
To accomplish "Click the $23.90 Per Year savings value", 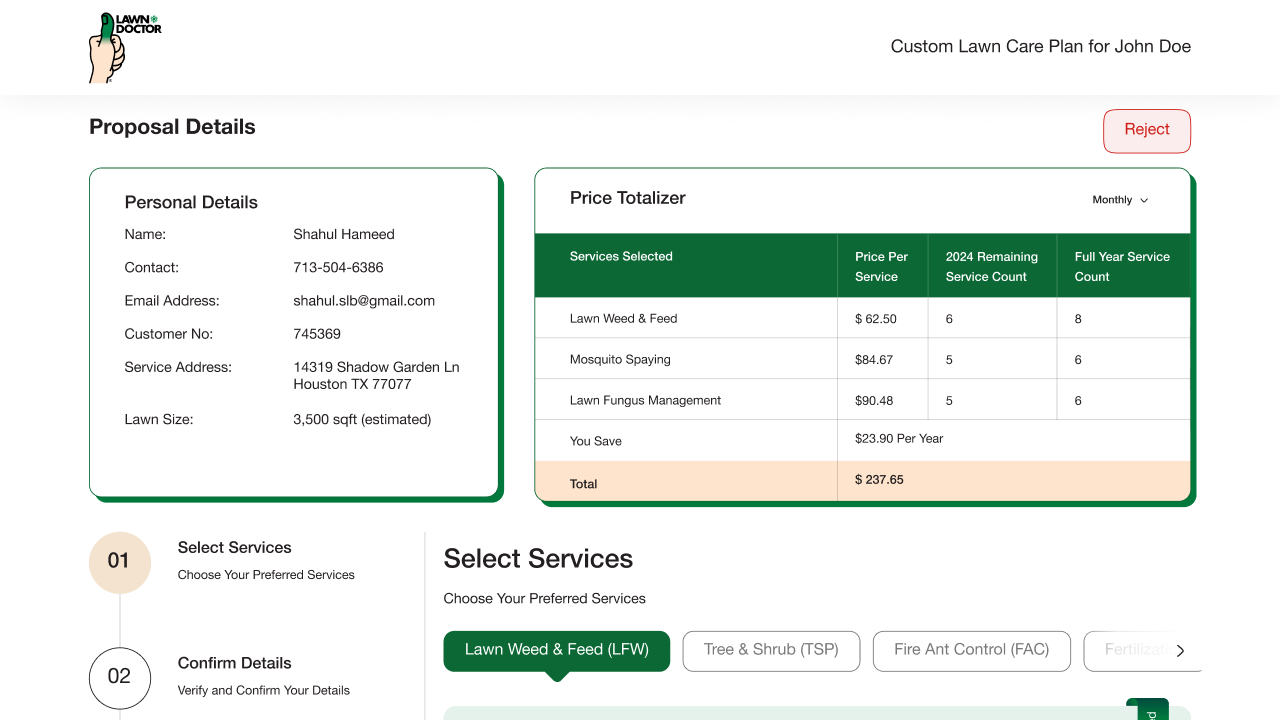I will tap(899, 439).
